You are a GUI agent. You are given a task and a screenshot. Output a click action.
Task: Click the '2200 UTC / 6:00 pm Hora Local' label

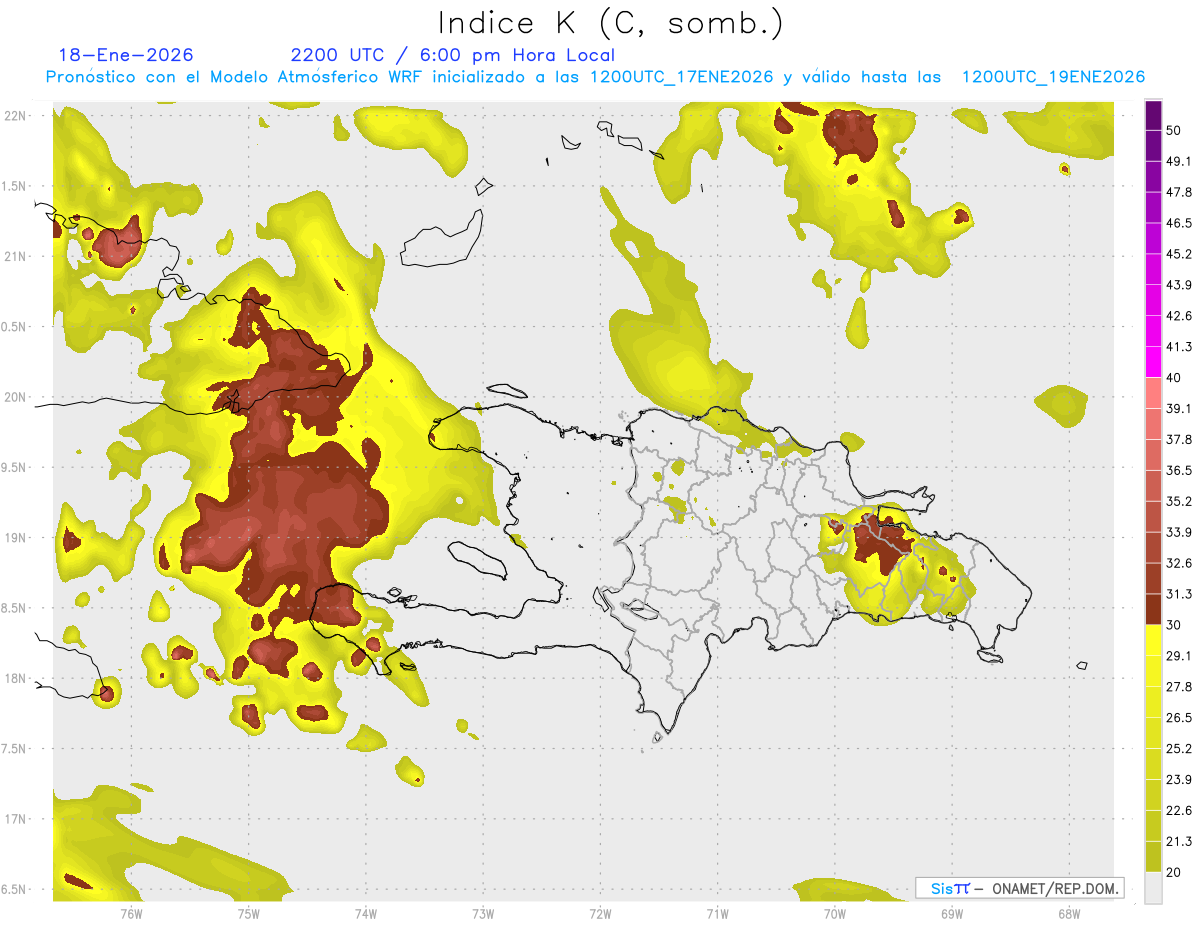[x=453, y=55]
